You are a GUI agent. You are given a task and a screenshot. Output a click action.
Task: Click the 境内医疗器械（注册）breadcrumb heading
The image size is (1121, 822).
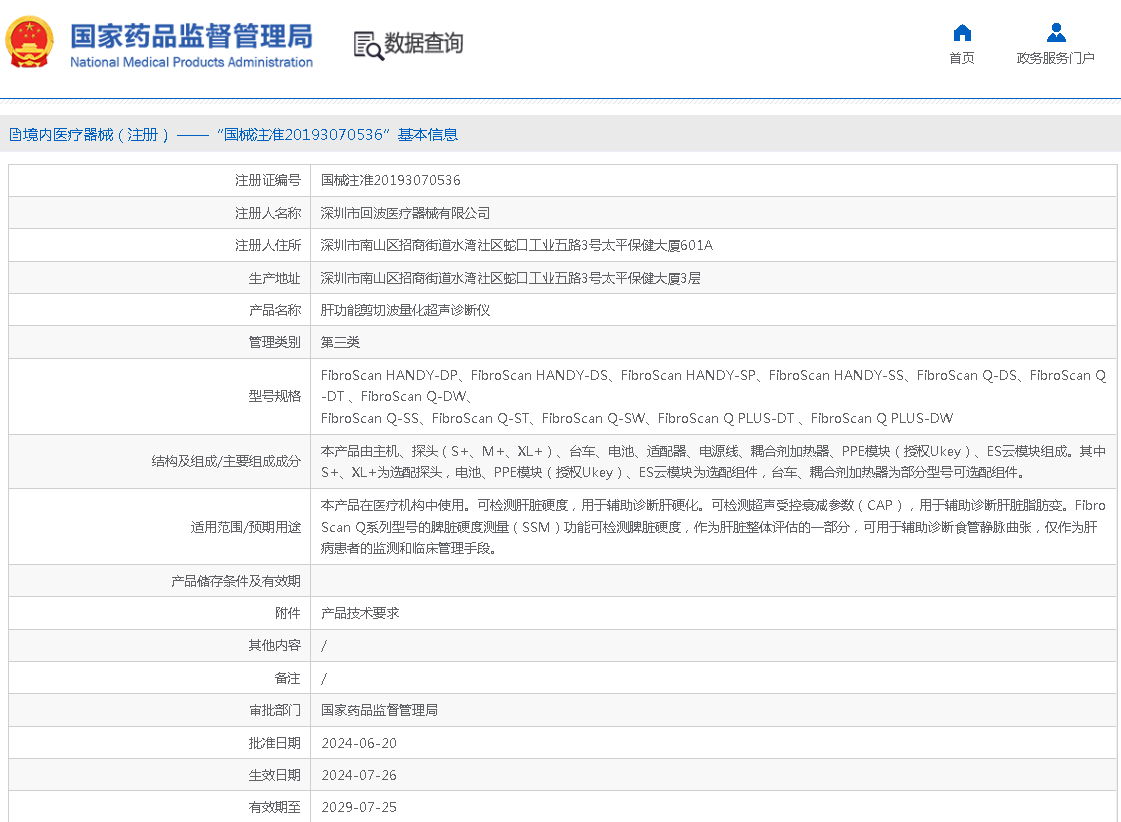tap(233, 134)
